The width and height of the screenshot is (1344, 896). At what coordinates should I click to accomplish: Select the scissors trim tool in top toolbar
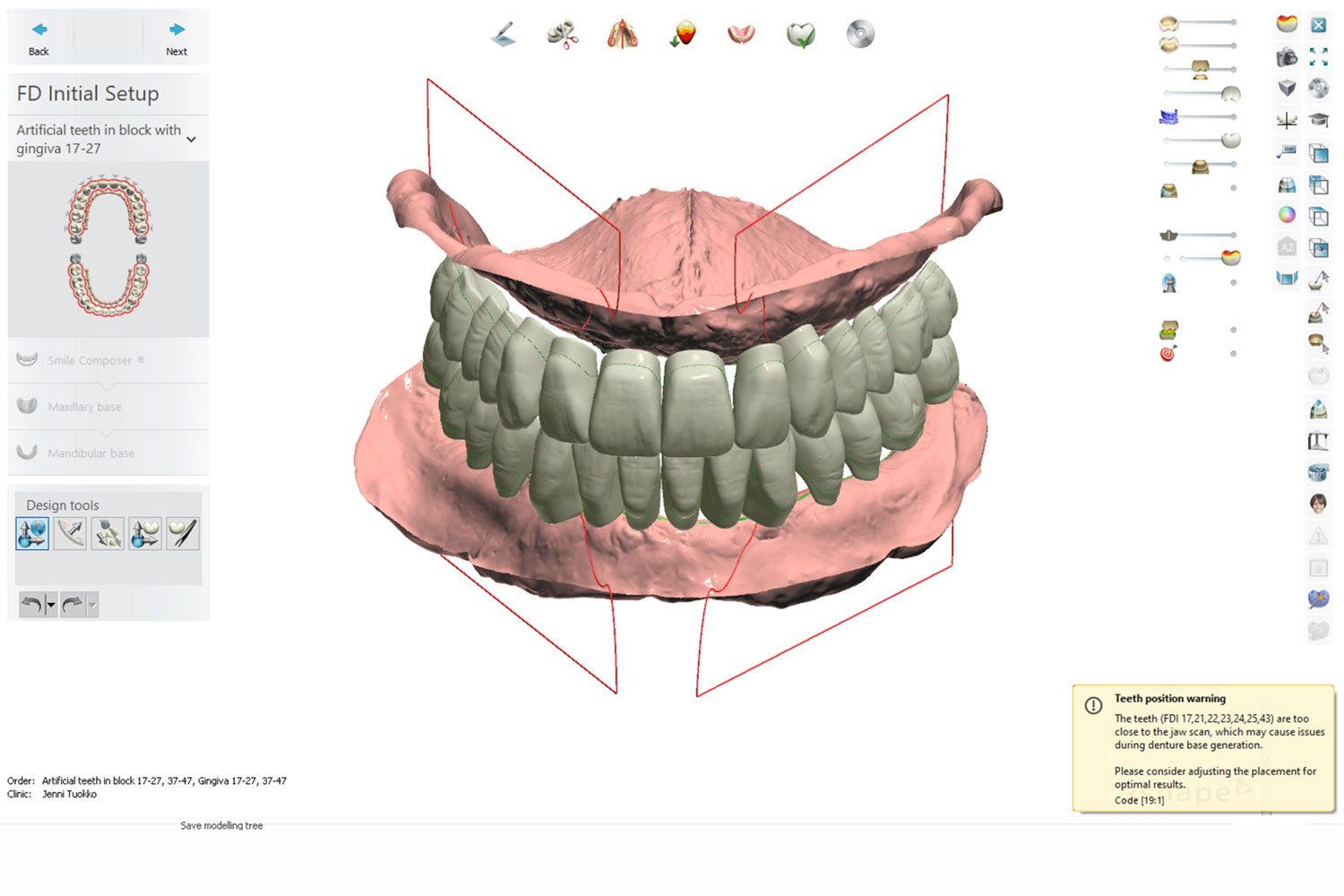(563, 35)
